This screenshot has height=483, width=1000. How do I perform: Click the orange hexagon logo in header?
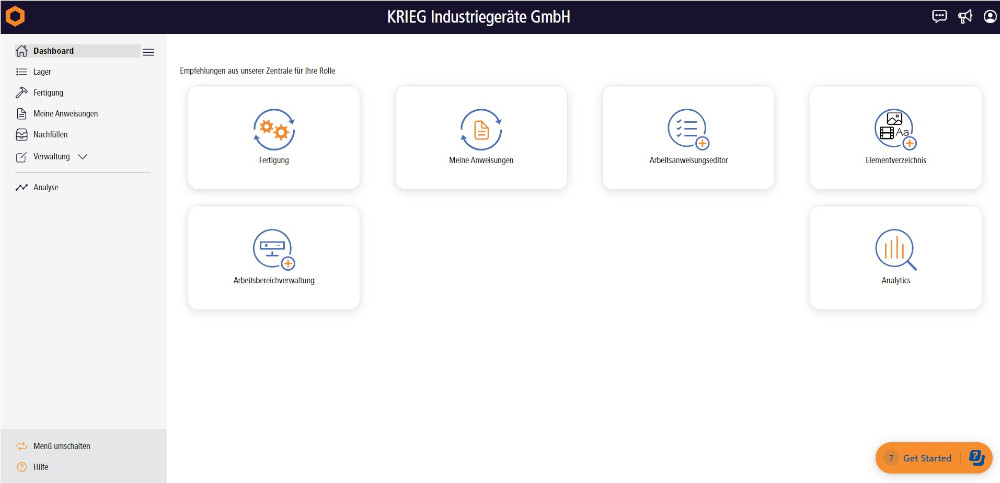(15, 16)
